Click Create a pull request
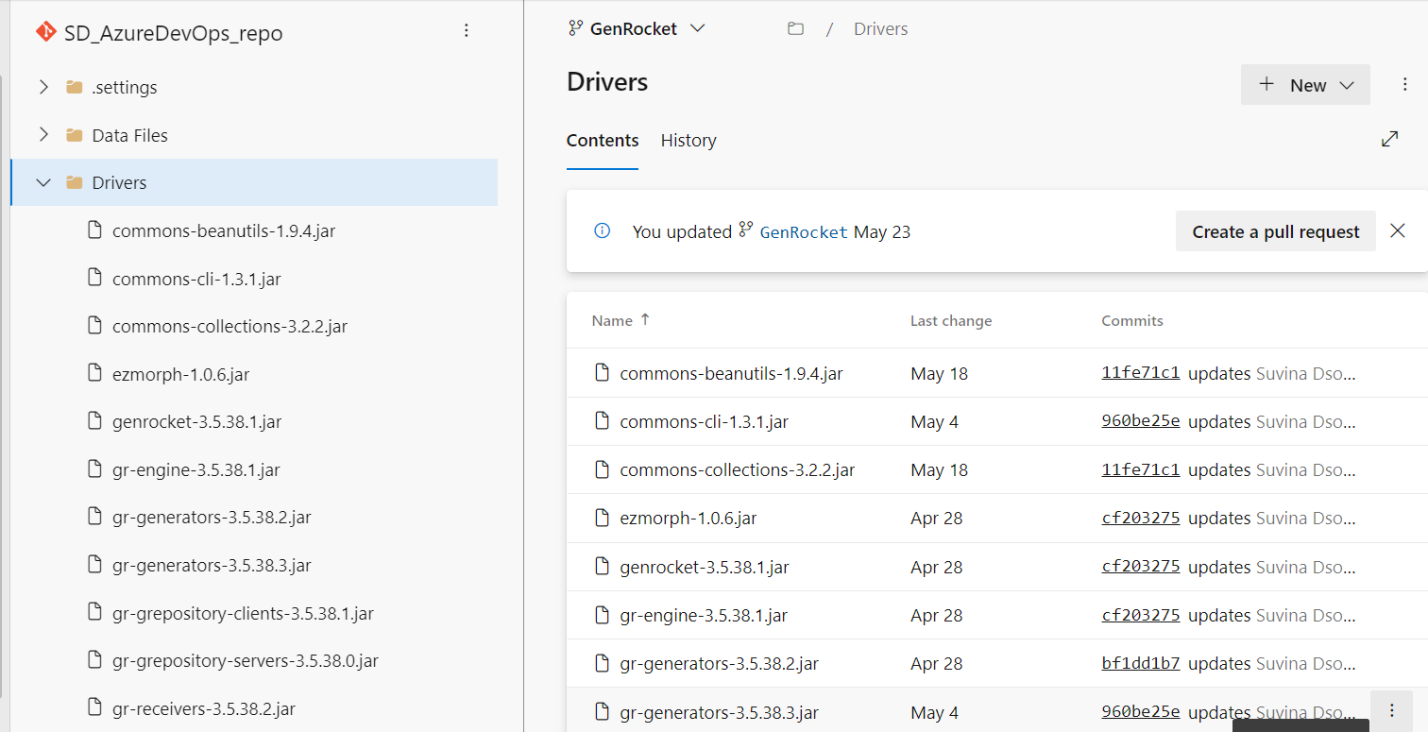The image size is (1428, 732). coord(1276,232)
